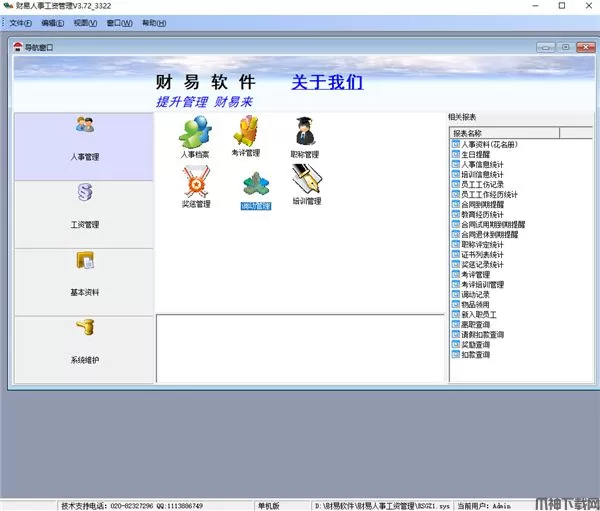The width and height of the screenshot is (600, 511).
Task: Restore the 导航窗口 inner window
Action: (x=565, y=47)
